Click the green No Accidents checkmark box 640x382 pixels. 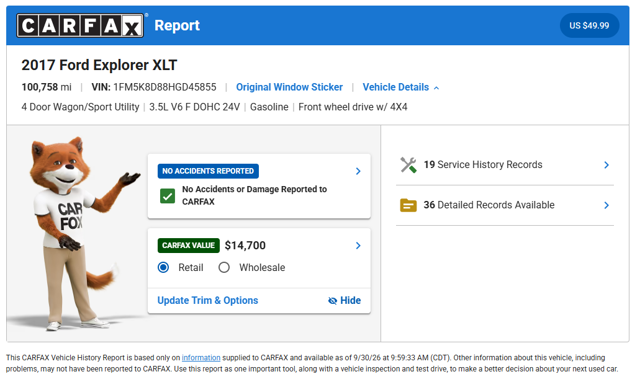[167, 196]
